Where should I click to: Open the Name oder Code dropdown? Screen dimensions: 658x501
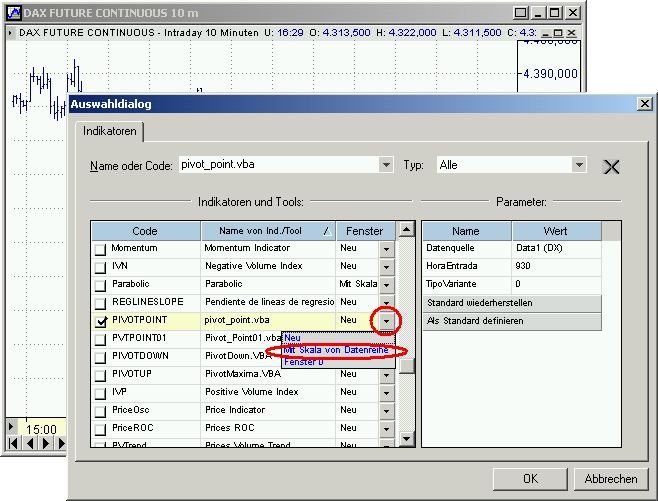tap(386, 165)
